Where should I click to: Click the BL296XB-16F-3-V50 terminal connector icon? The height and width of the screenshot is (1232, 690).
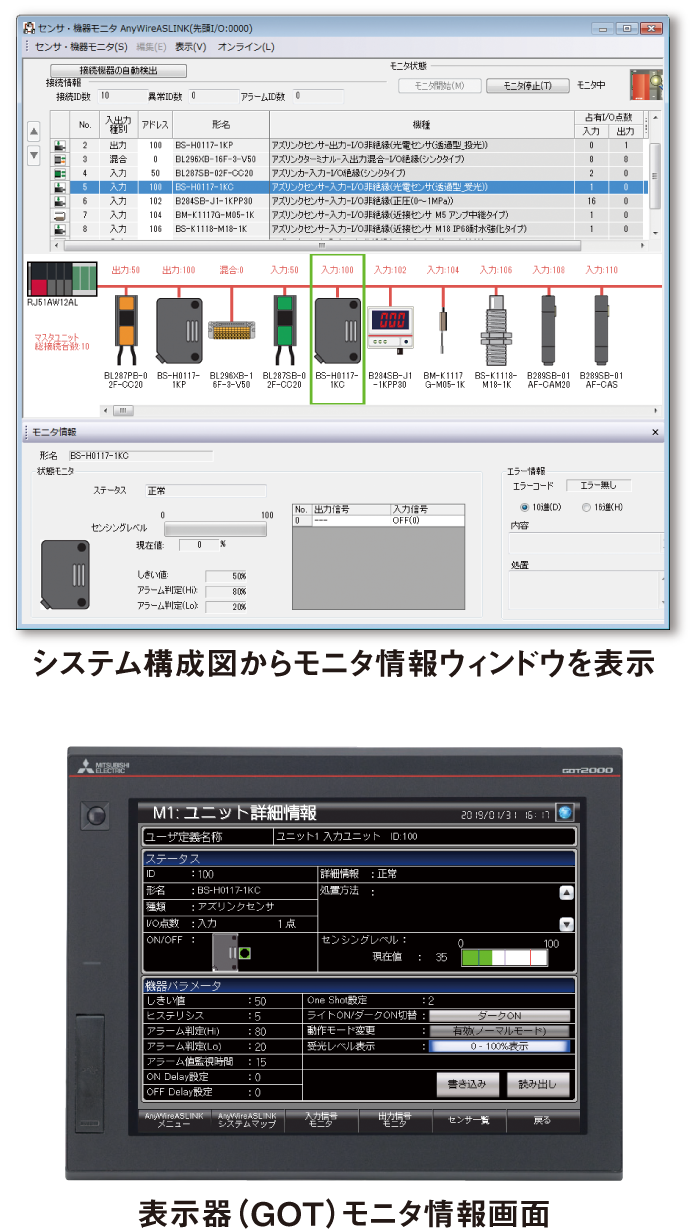(232, 332)
